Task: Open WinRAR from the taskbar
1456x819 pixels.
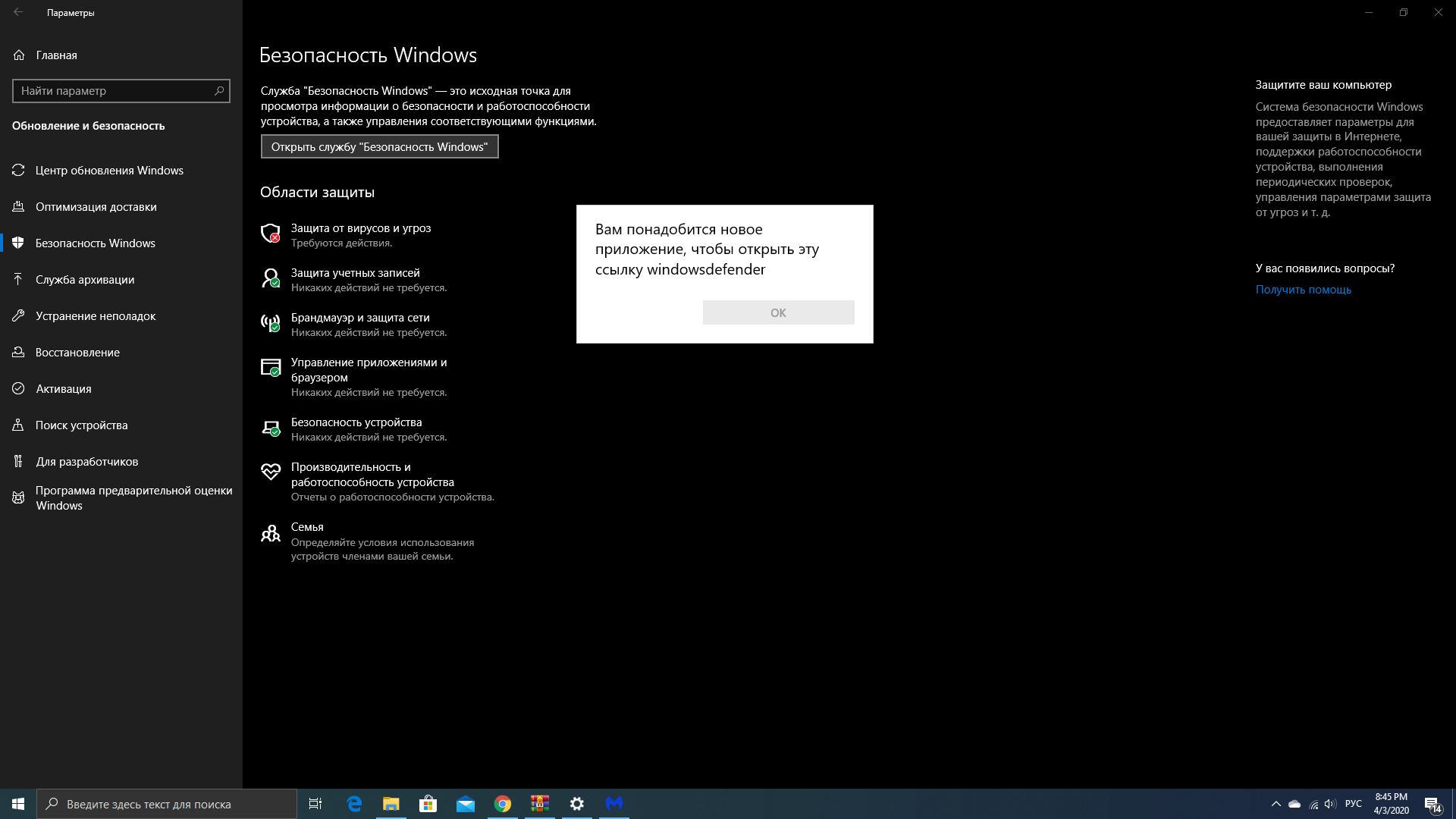Action: point(540,804)
